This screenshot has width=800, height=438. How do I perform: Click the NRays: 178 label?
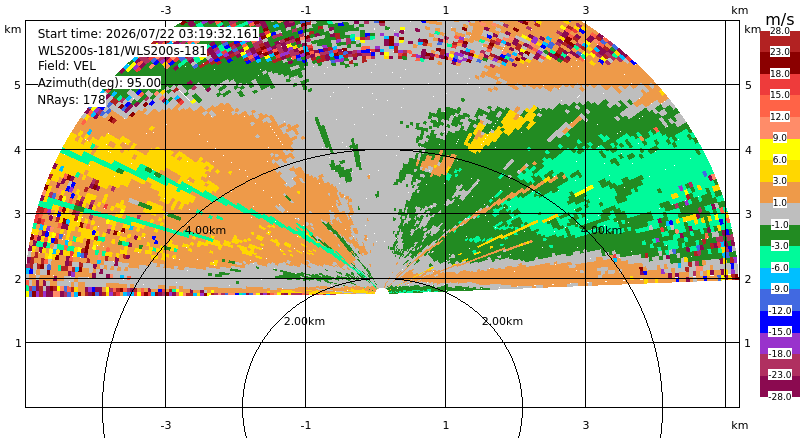(x=71, y=100)
